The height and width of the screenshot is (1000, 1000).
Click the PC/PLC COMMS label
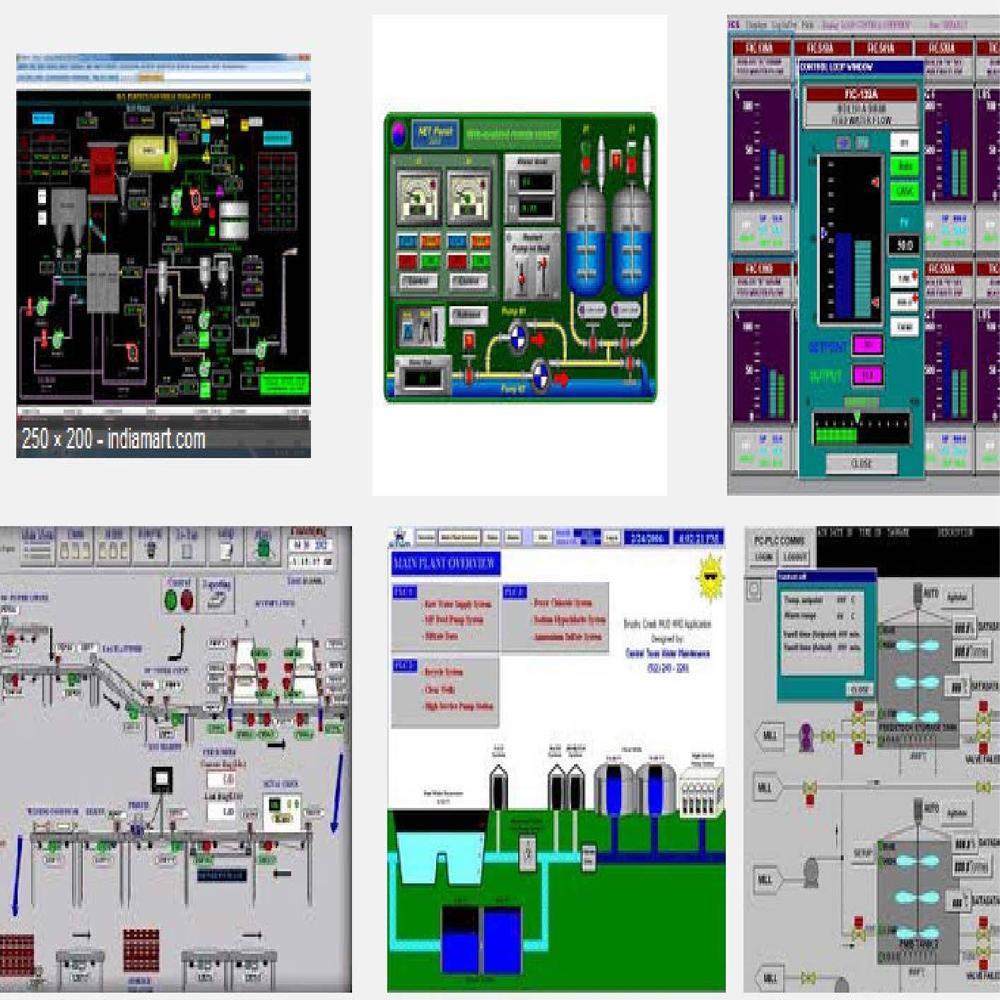779,540
